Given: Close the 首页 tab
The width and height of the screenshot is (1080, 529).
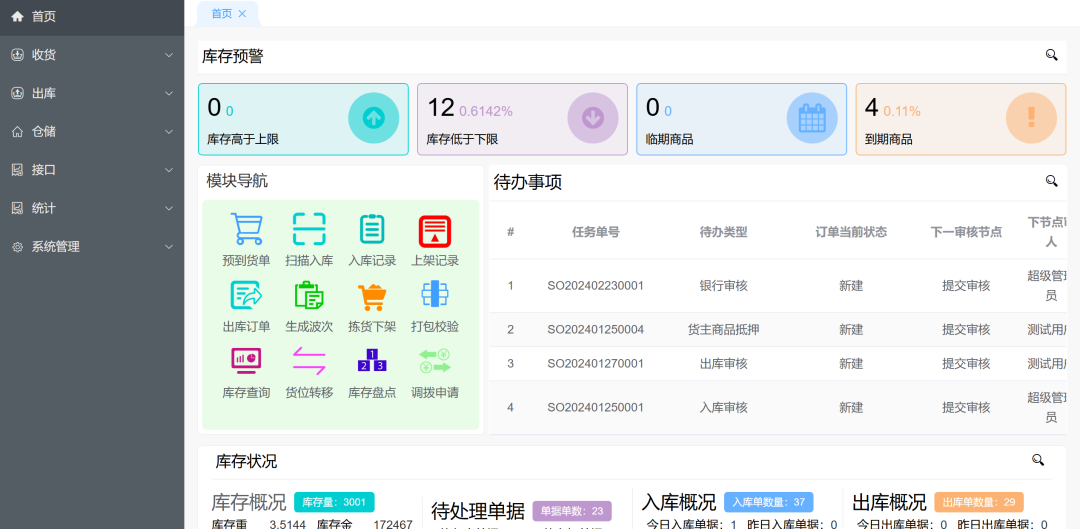Looking at the screenshot, I should coord(242,14).
